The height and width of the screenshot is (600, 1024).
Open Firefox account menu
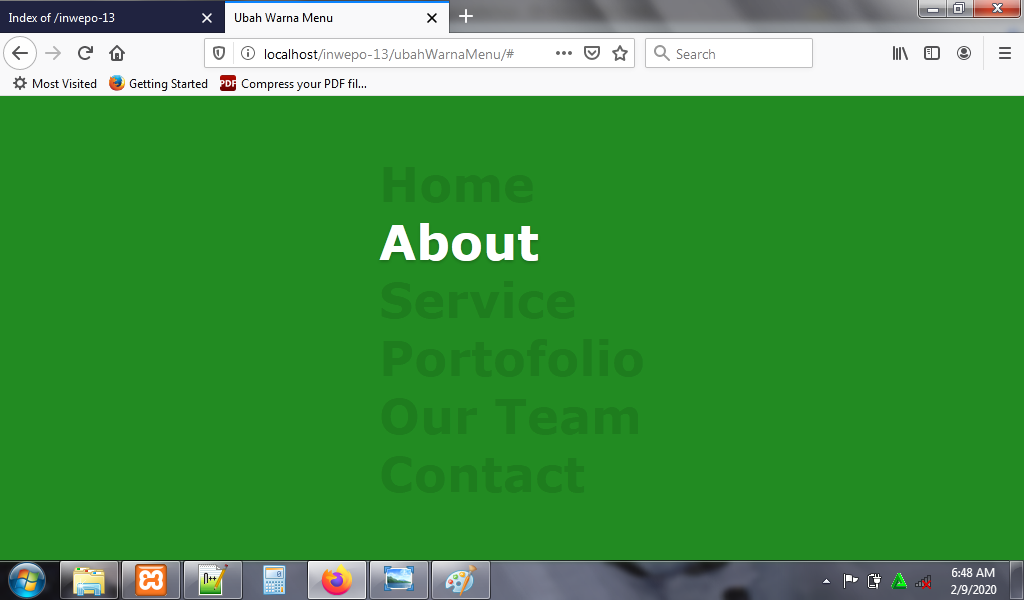964,54
